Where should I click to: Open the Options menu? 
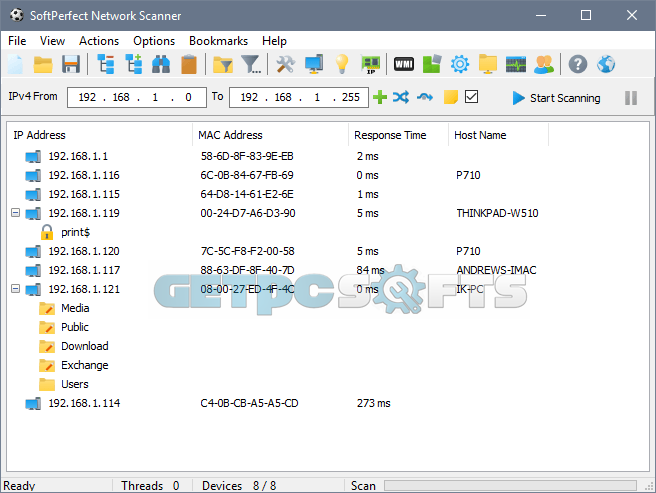pos(154,41)
